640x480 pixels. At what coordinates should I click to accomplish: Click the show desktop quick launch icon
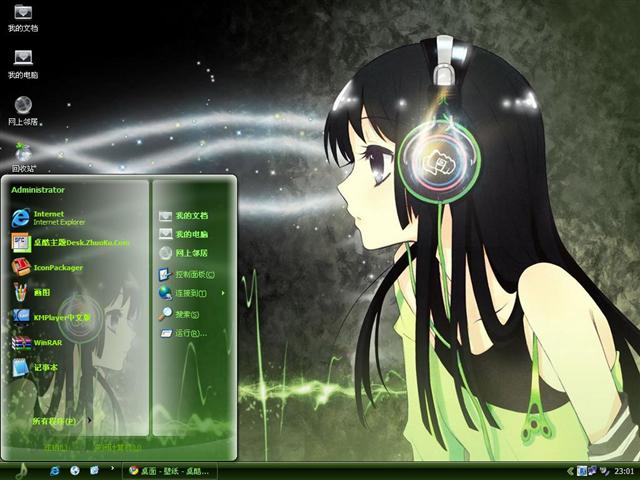[x=94, y=471]
